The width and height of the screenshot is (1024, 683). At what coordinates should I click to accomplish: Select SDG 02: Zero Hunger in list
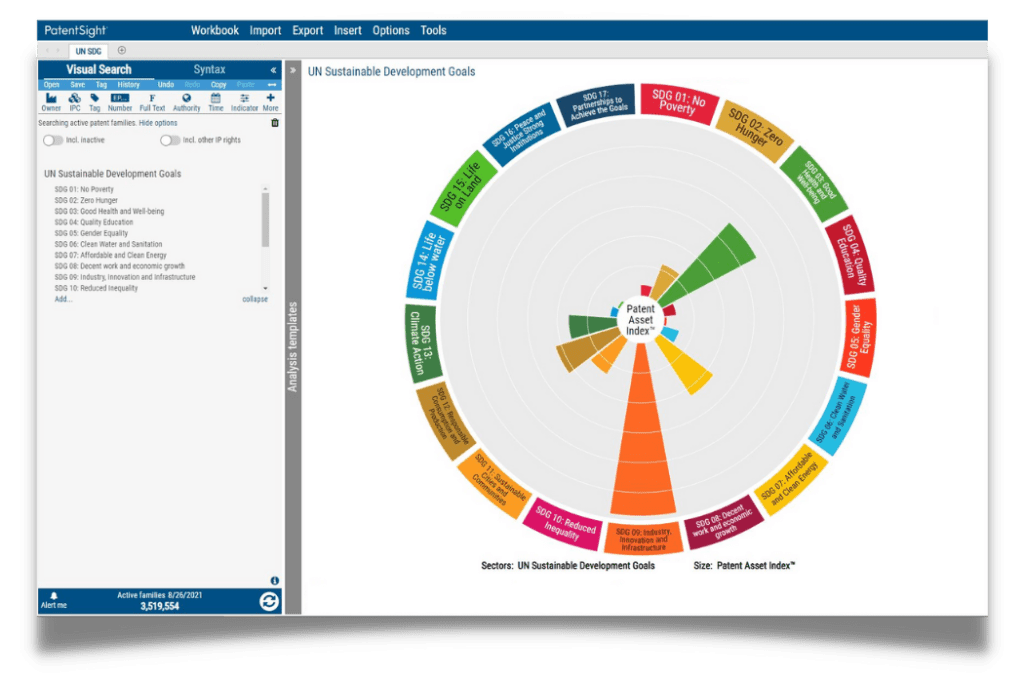(86, 200)
